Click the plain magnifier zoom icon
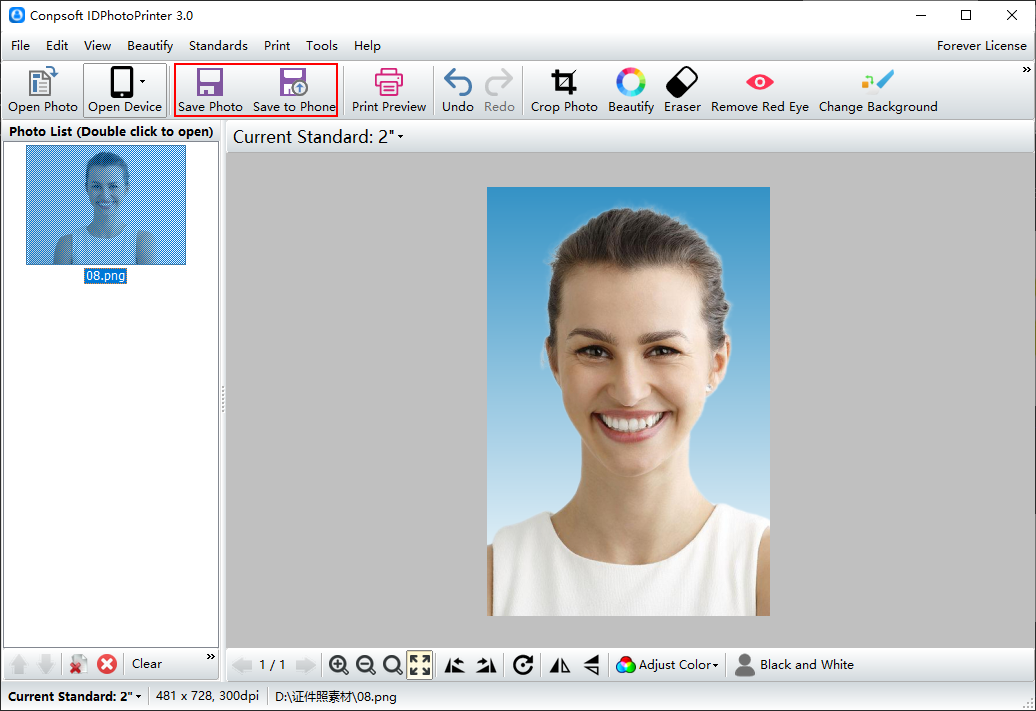Image resolution: width=1036 pixels, height=711 pixels. (392, 665)
